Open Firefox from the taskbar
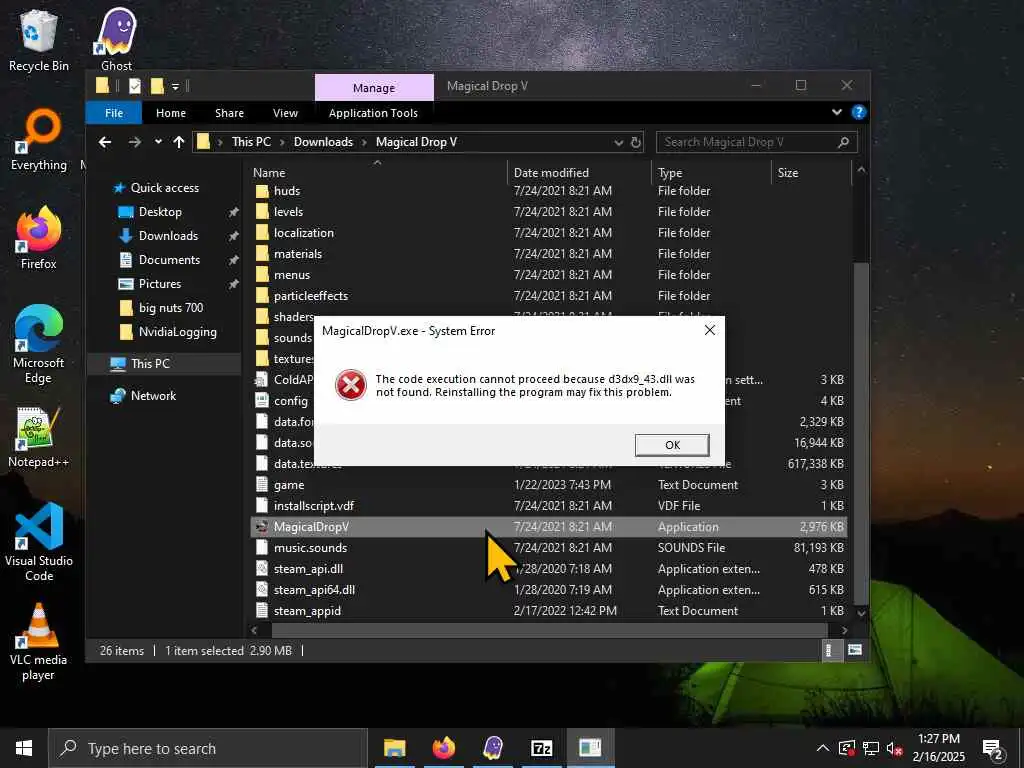 point(443,748)
